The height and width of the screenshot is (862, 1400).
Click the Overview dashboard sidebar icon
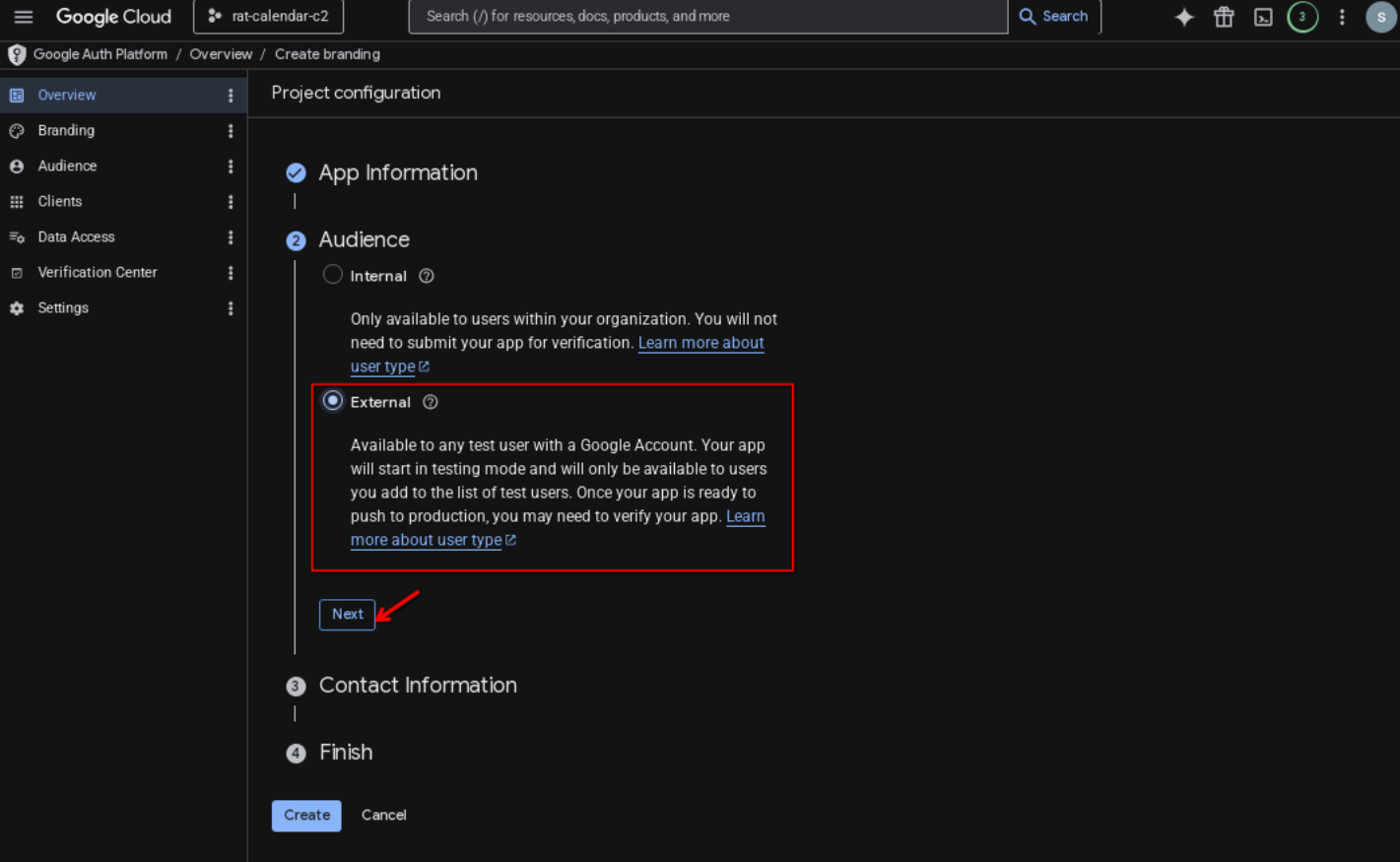(x=17, y=96)
